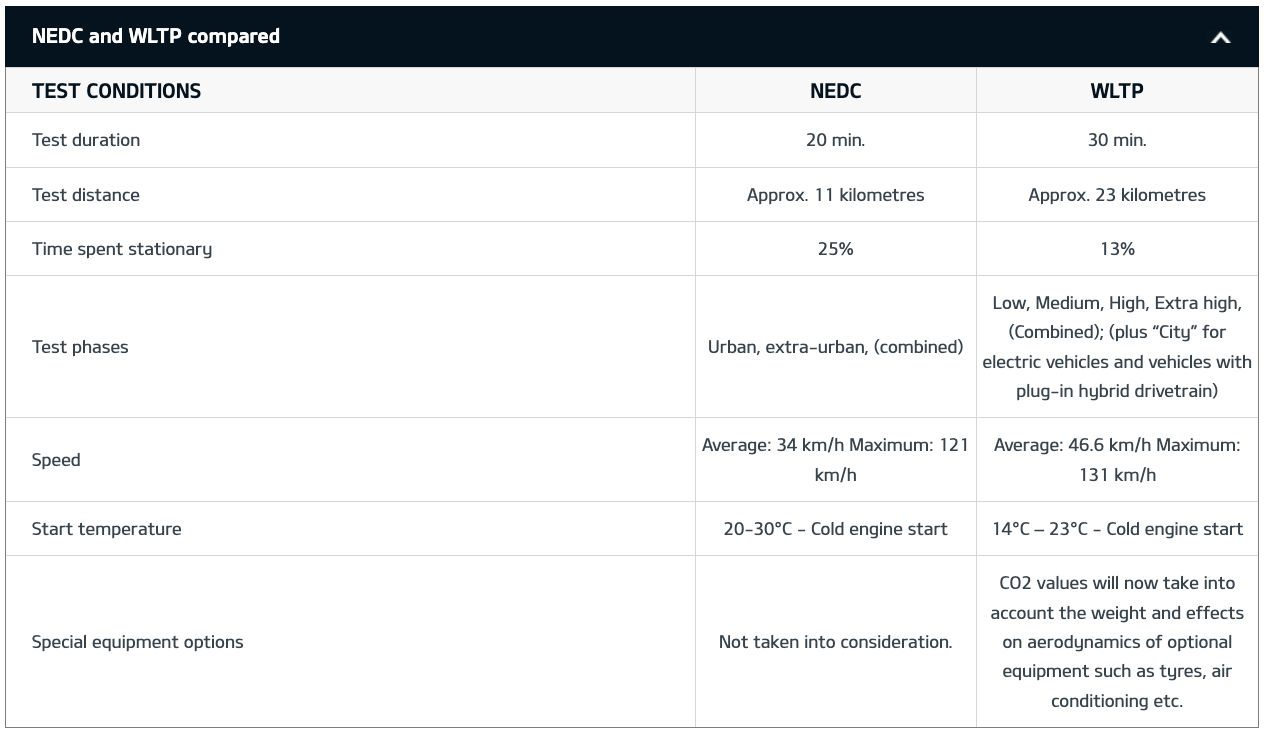The width and height of the screenshot is (1264, 738).
Task: Select the WLTP column header
Action: 1117,91
